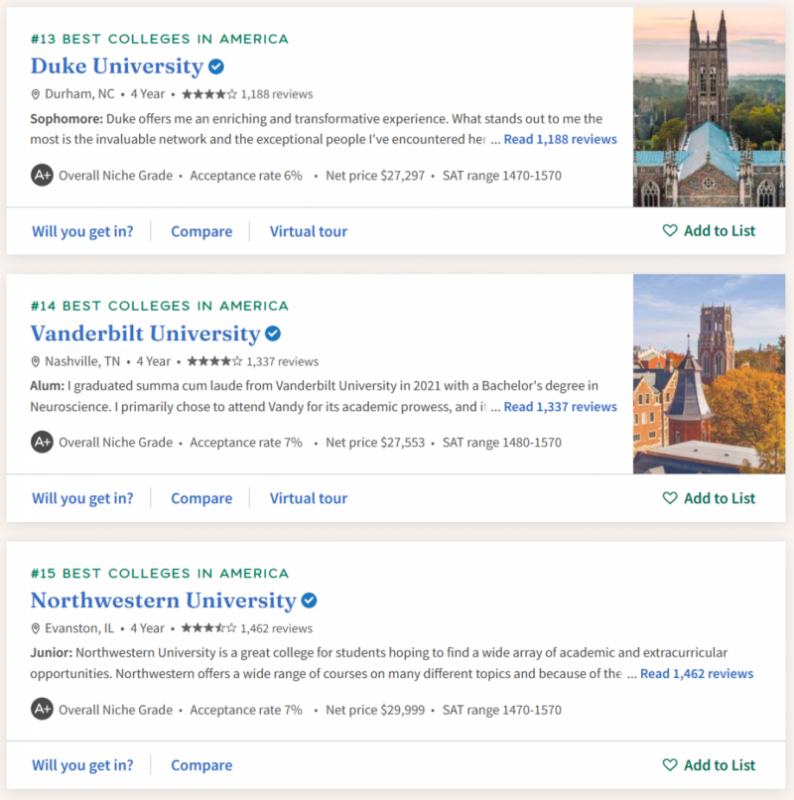794x800 pixels.
Task: Click Compare on the Vanderbilt card
Action: 202,498
